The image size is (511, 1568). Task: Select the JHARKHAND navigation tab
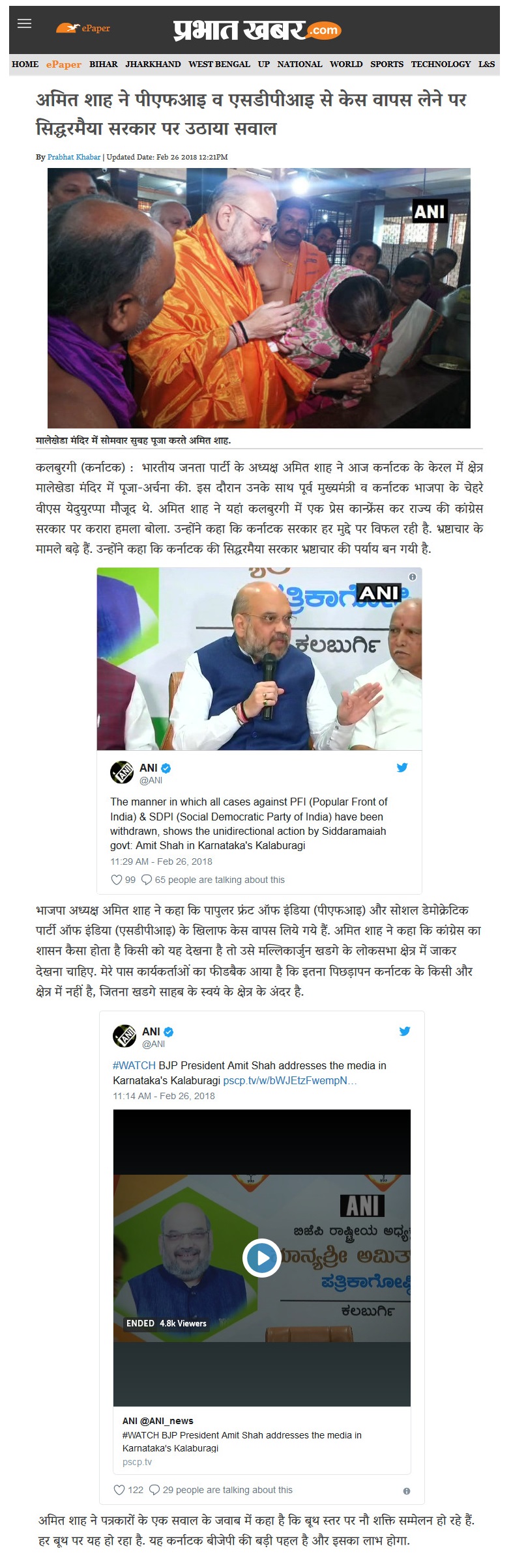coord(153,64)
